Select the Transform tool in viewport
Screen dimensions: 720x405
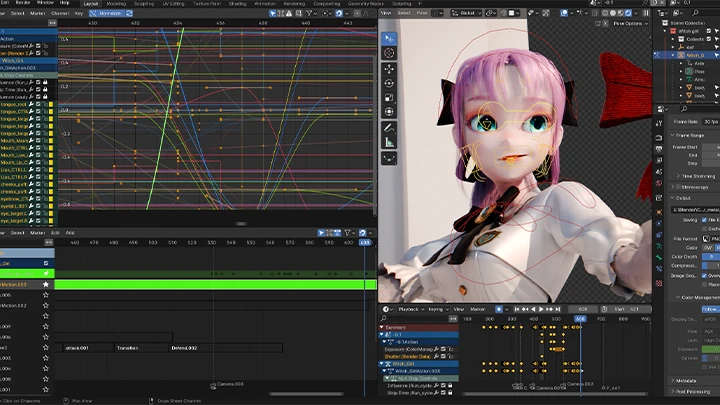click(389, 112)
